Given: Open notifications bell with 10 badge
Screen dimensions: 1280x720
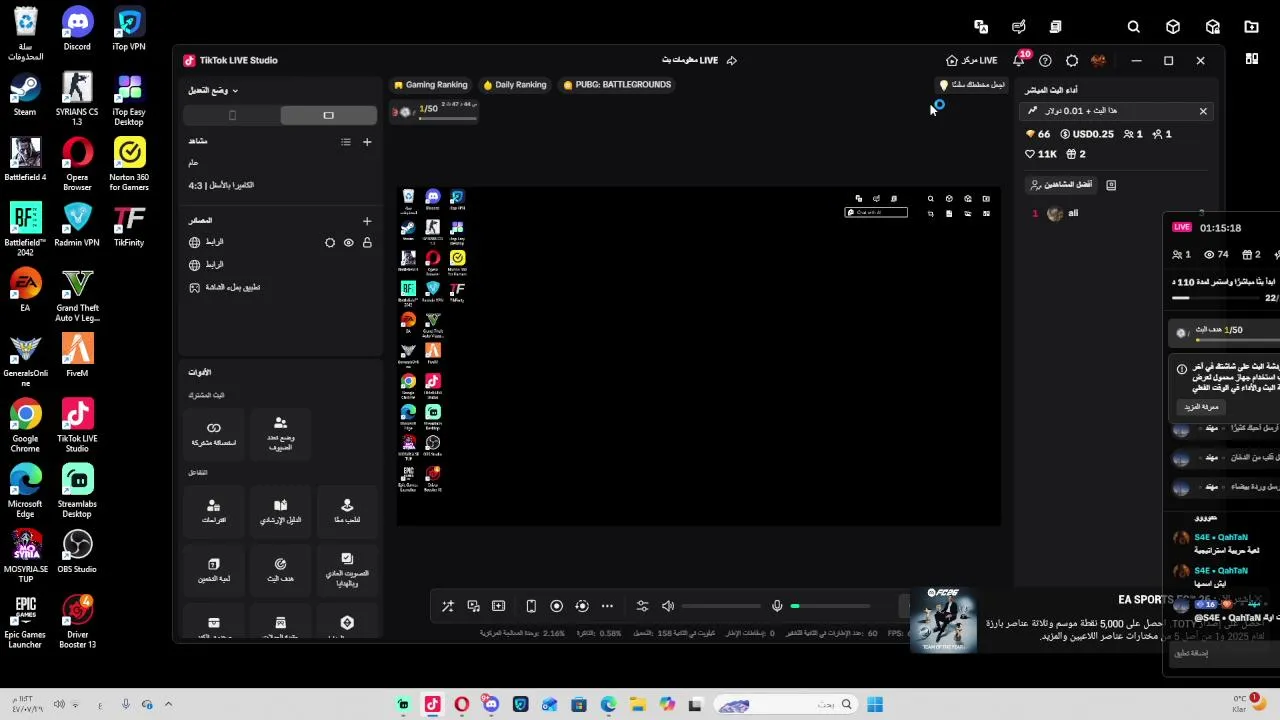Looking at the screenshot, I should point(1019,60).
